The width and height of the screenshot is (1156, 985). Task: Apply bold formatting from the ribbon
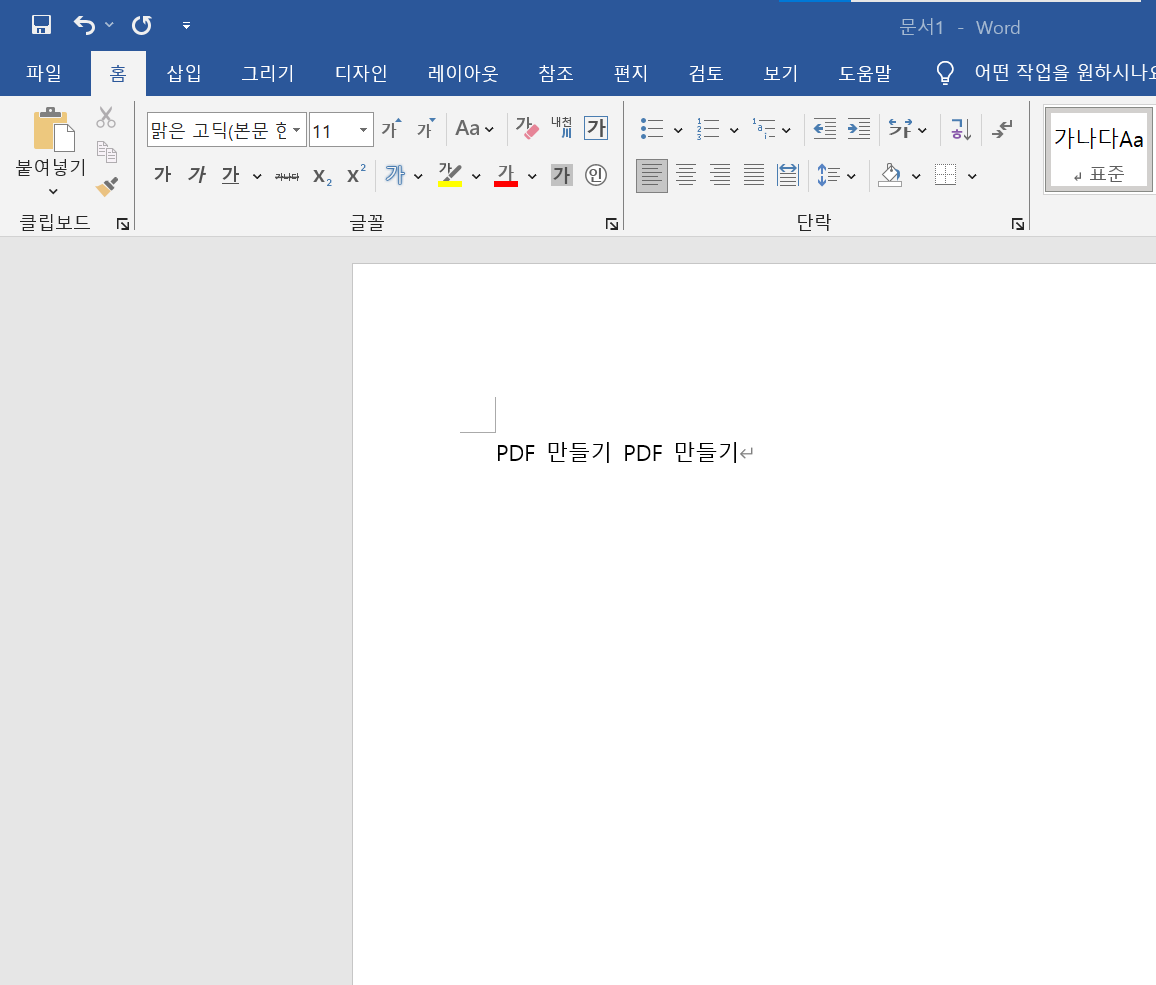161,174
